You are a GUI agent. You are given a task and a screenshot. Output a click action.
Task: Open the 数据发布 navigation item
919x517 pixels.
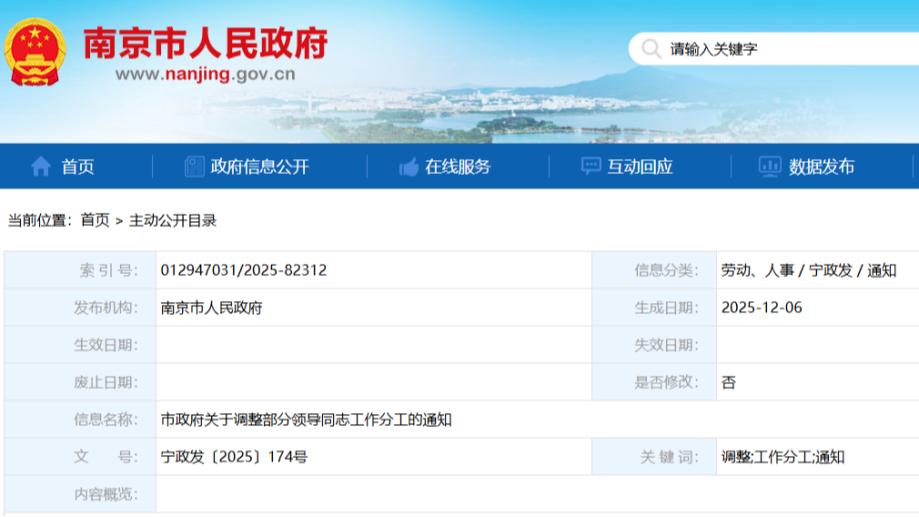tap(821, 167)
